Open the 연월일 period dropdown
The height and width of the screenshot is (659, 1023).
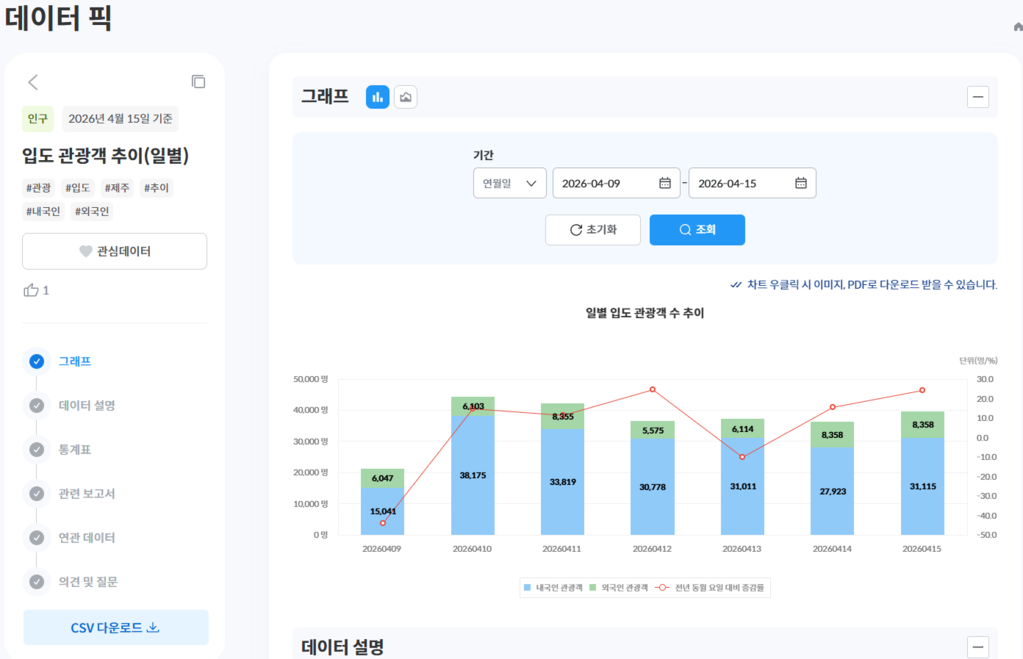(x=510, y=183)
